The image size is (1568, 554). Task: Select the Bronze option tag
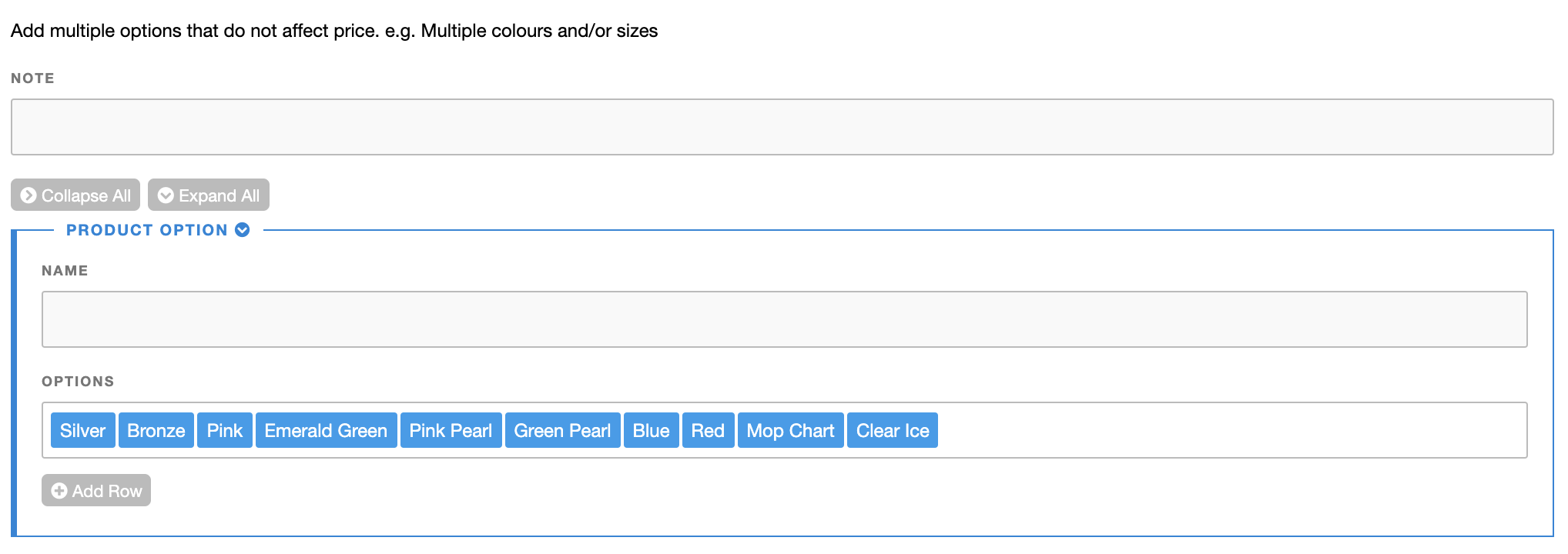coord(156,431)
